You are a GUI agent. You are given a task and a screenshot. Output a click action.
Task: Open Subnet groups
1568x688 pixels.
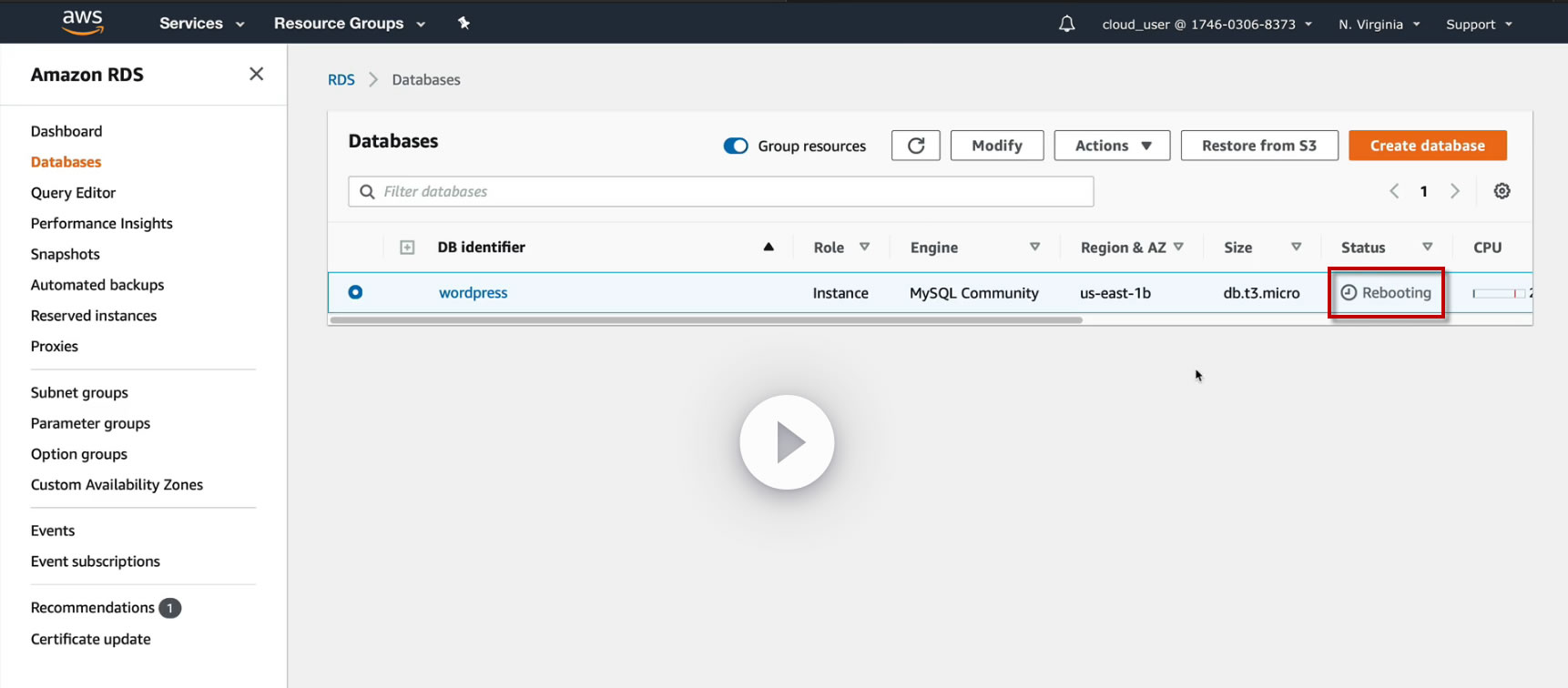point(79,393)
